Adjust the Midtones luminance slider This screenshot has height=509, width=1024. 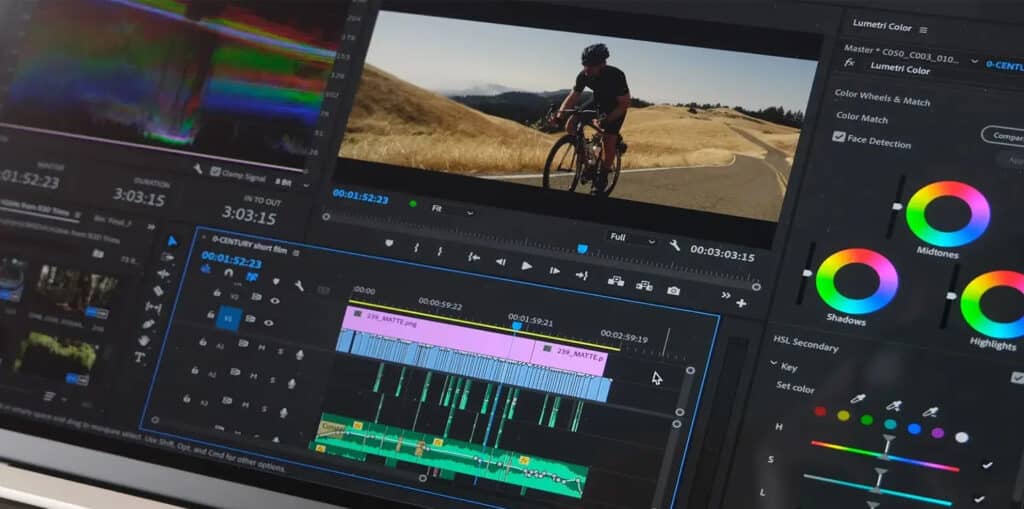pos(897,206)
